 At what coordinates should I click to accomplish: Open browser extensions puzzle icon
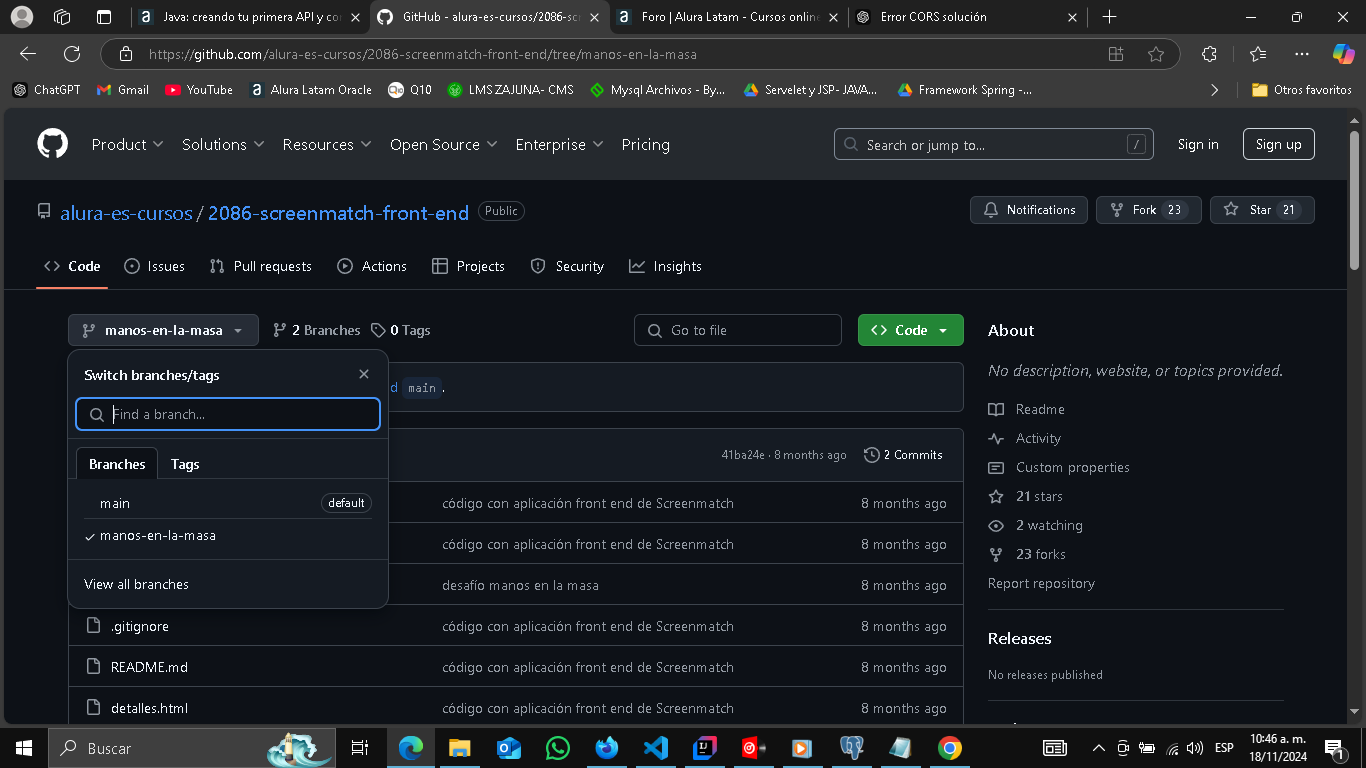(1209, 54)
